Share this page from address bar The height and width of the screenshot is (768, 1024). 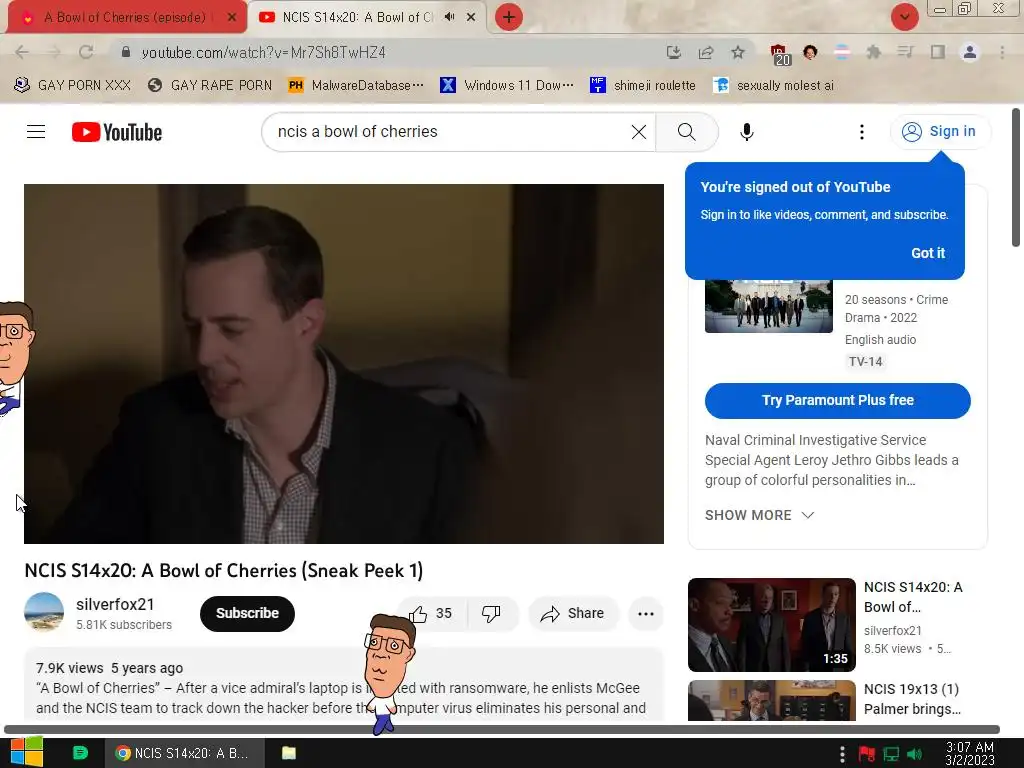coord(705,52)
